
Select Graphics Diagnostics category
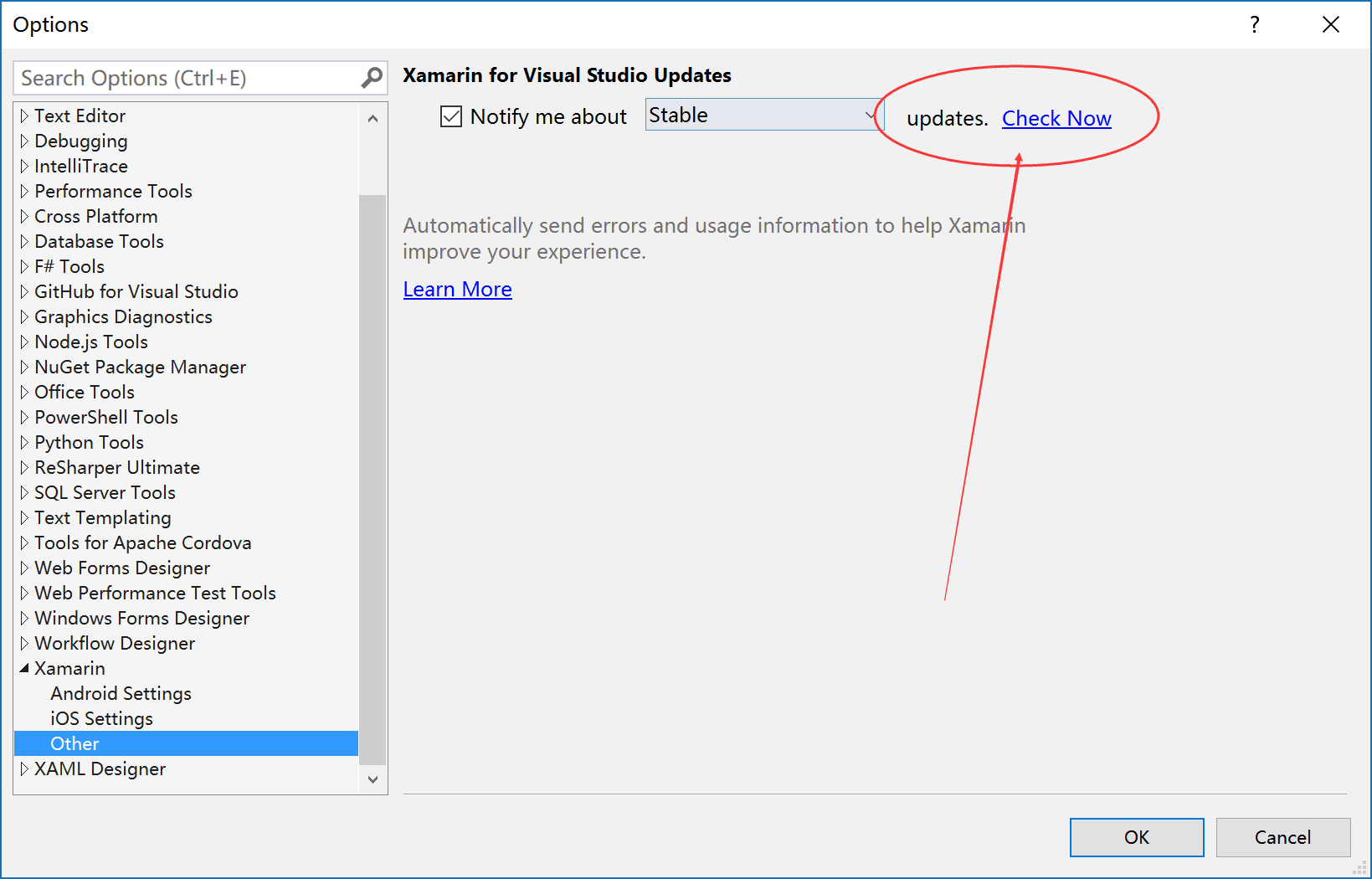coord(123,316)
